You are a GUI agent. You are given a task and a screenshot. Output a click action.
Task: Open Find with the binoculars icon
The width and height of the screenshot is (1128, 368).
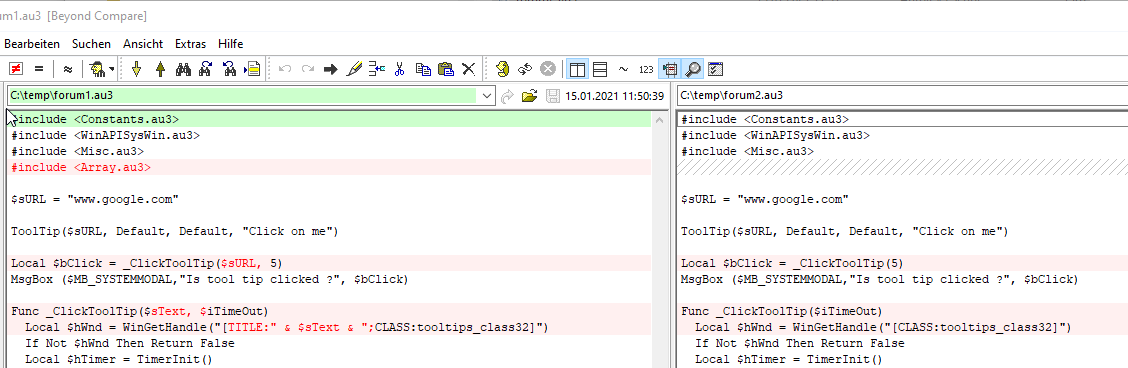pos(183,69)
